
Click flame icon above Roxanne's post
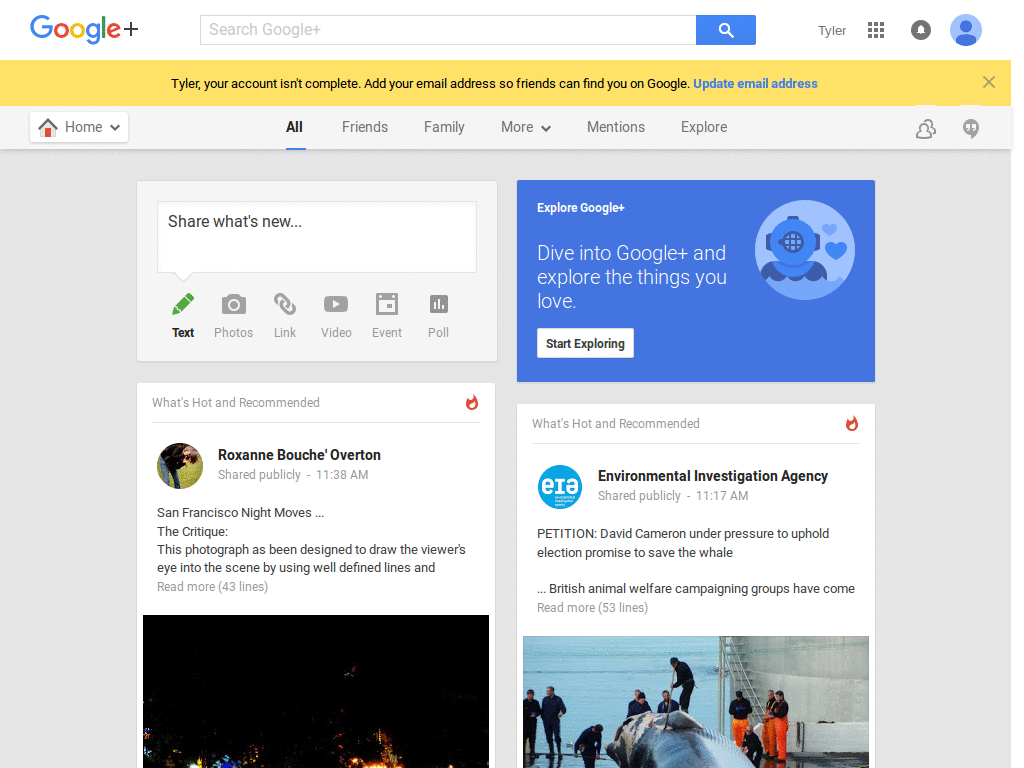[x=472, y=402]
